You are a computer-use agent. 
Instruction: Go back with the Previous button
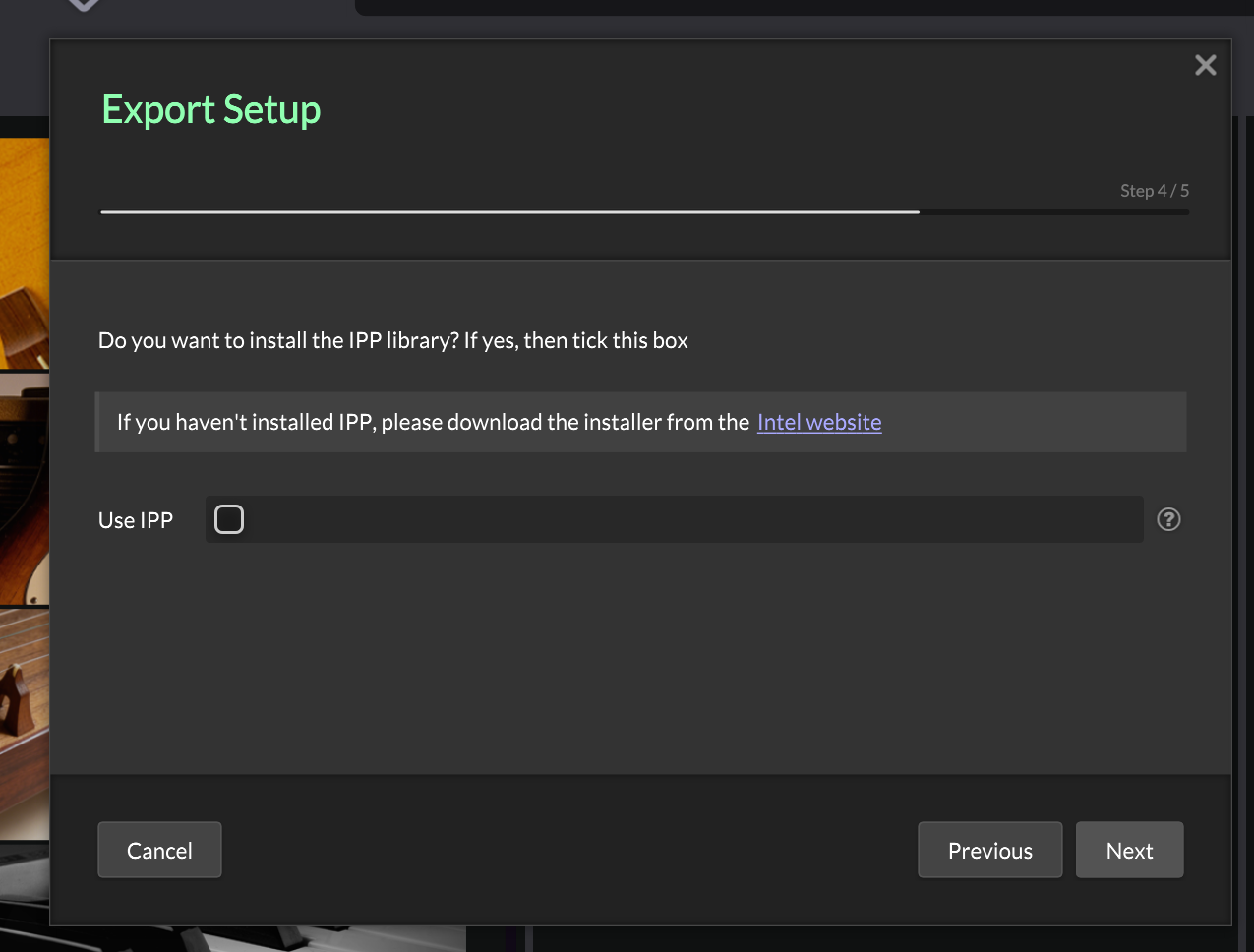tap(989, 850)
